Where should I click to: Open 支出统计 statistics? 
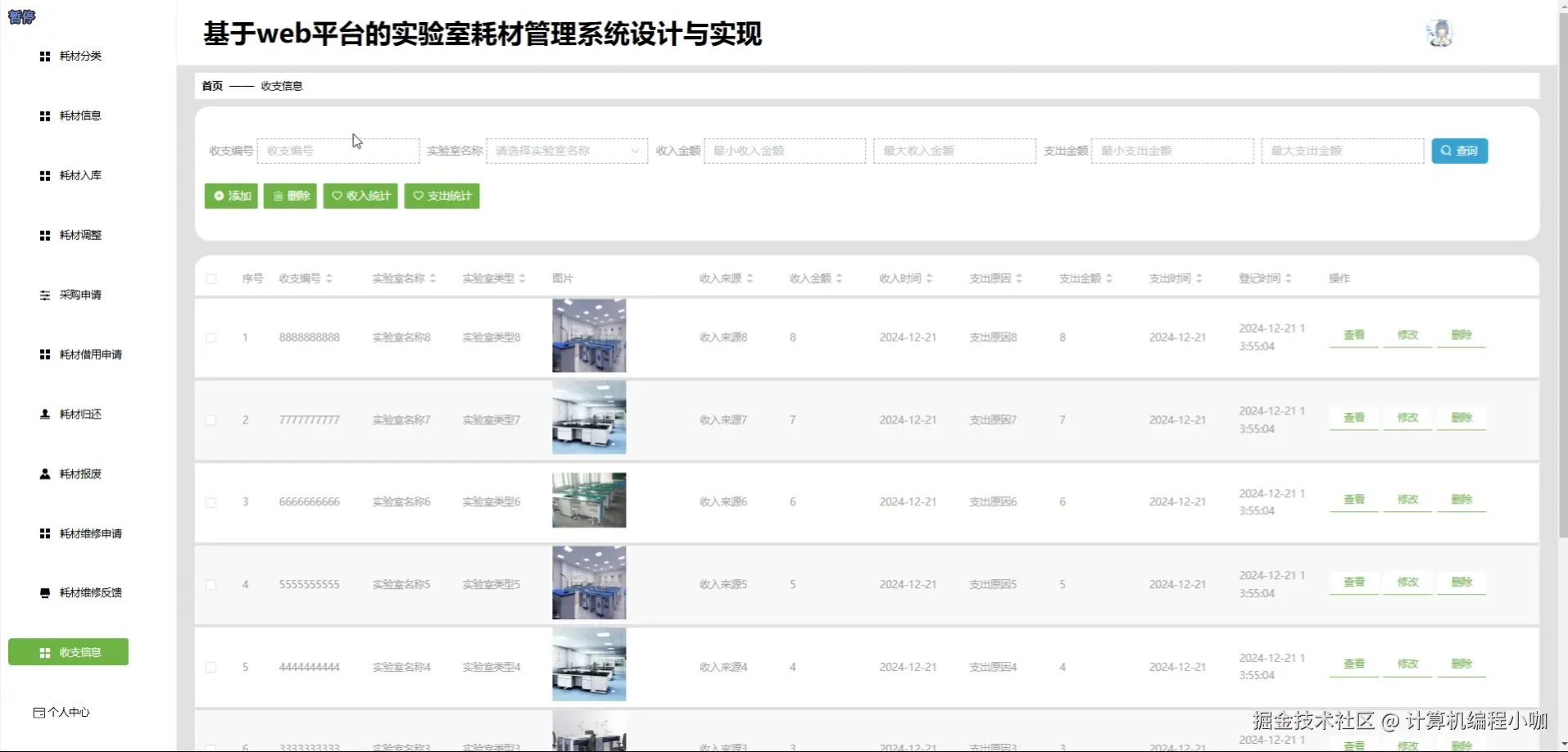[x=442, y=196]
